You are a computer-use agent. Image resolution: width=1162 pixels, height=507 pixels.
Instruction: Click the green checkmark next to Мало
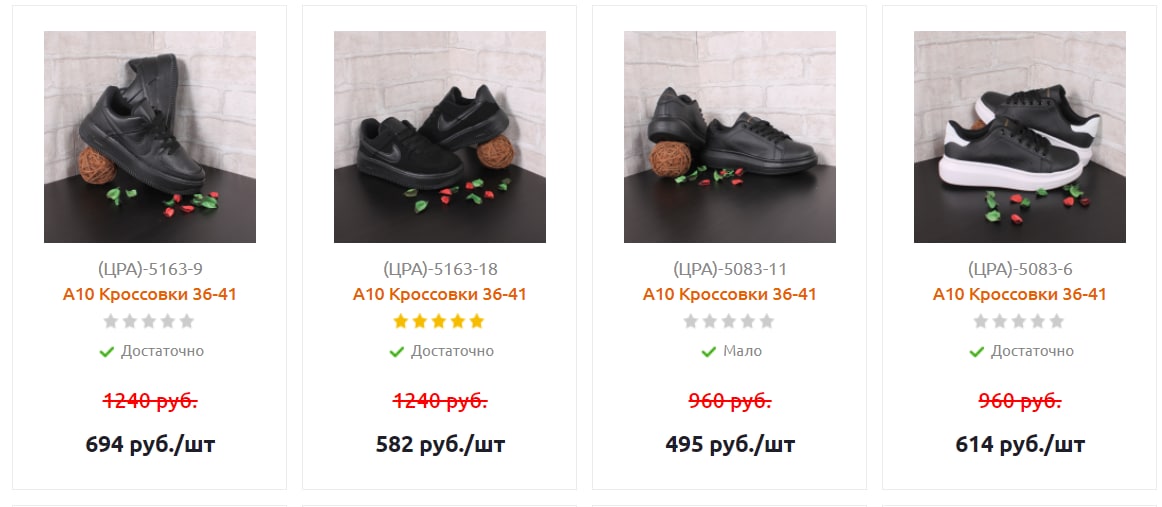coord(709,351)
